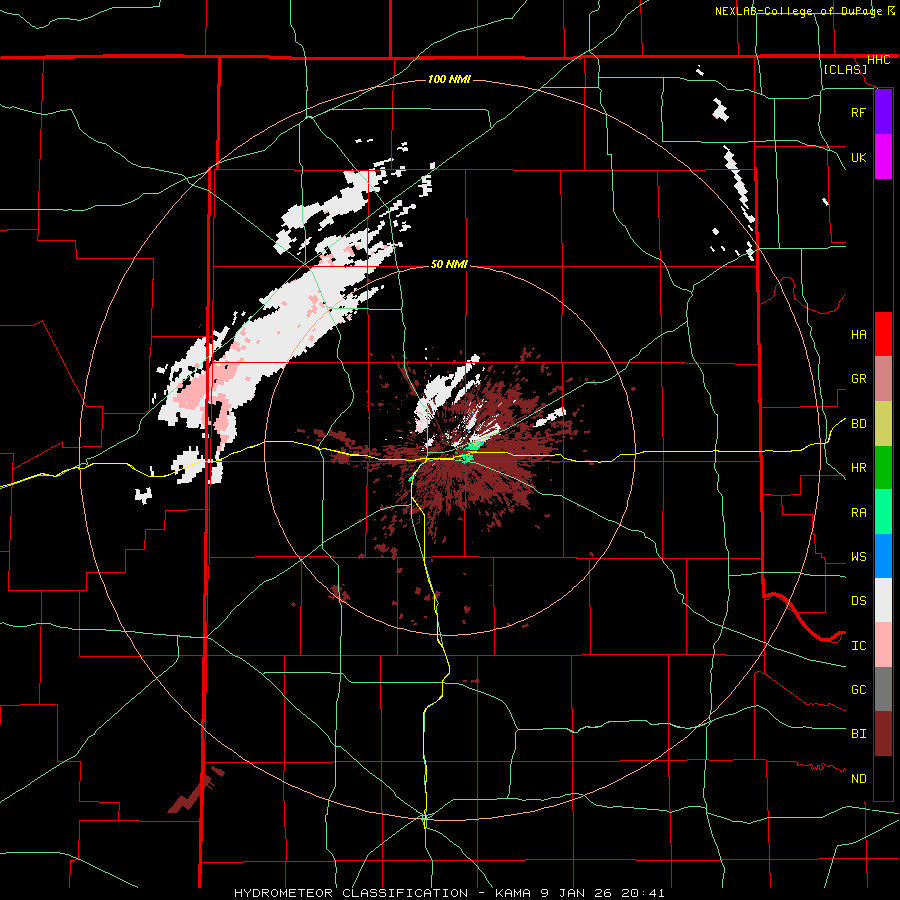Click the 'RF' legend label text
The width and height of the screenshot is (900, 900).
[858, 112]
